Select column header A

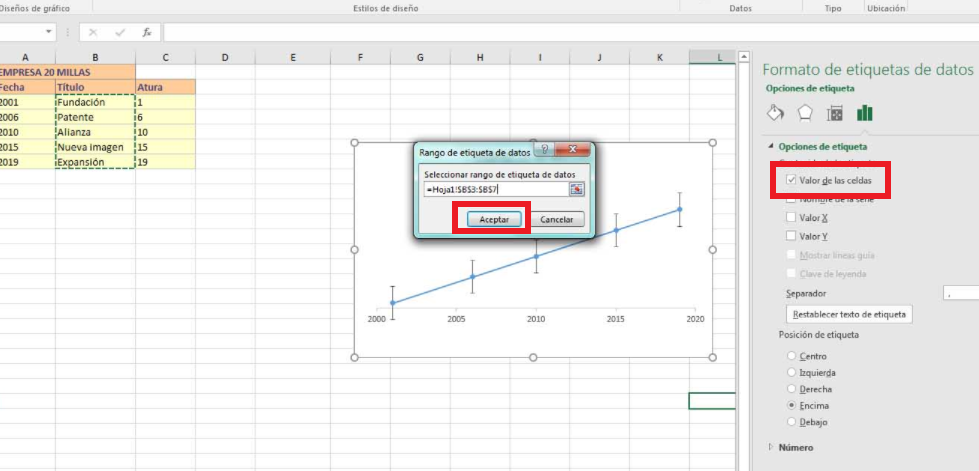(x=25, y=57)
